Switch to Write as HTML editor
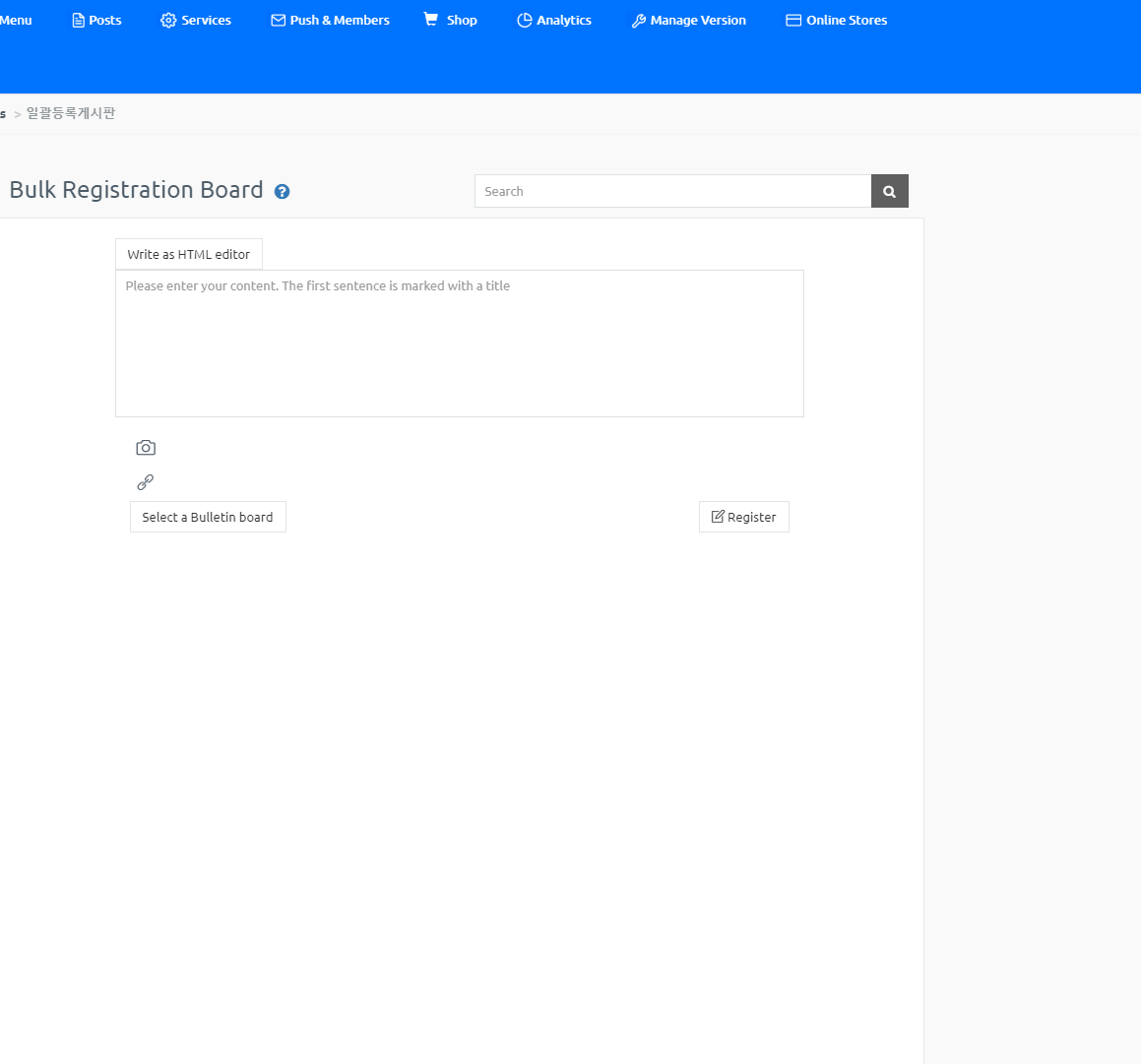Screen dimensions: 1141x1064 [x=189, y=254]
